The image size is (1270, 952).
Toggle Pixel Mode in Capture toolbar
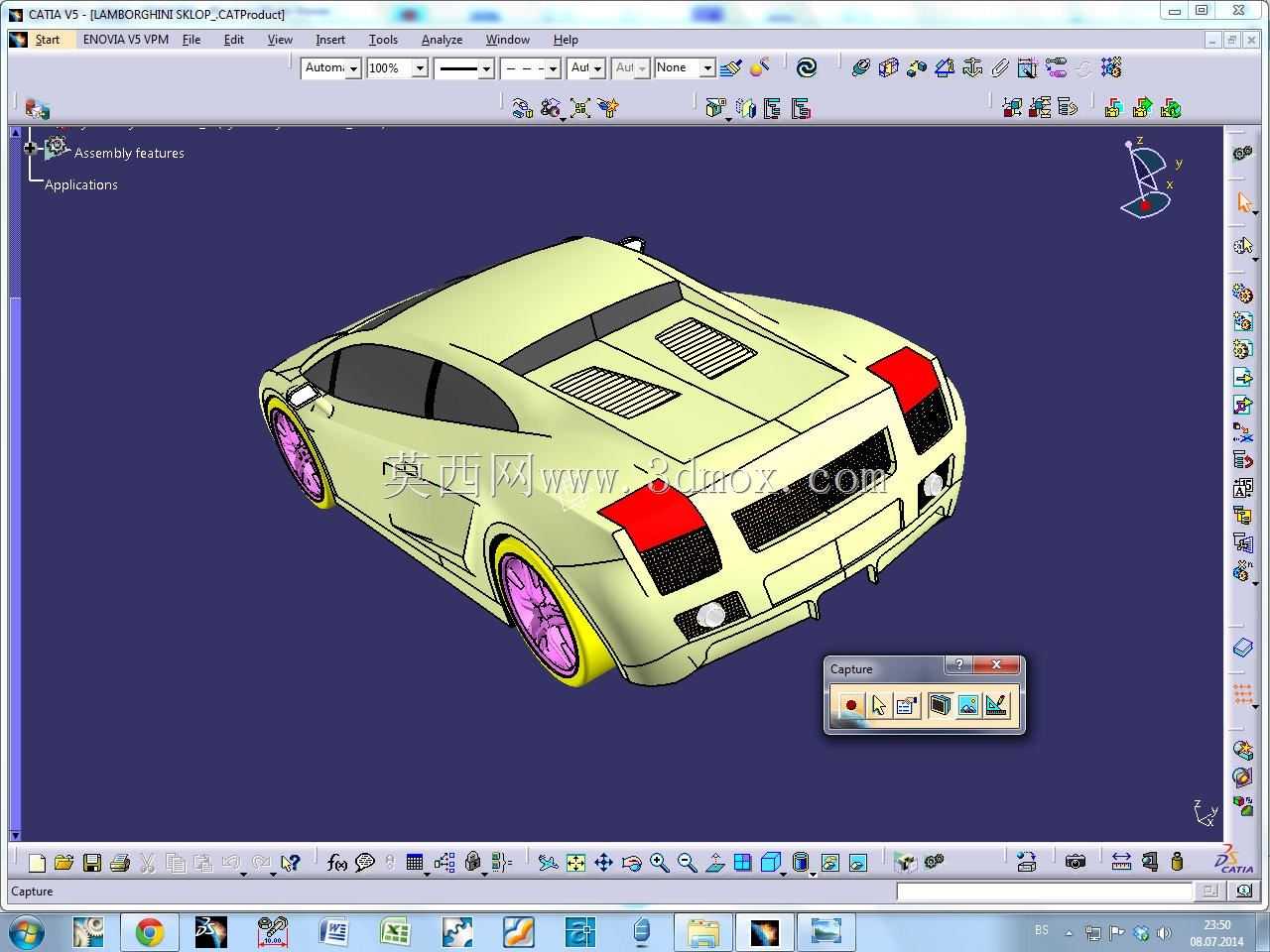[x=967, y=705]
